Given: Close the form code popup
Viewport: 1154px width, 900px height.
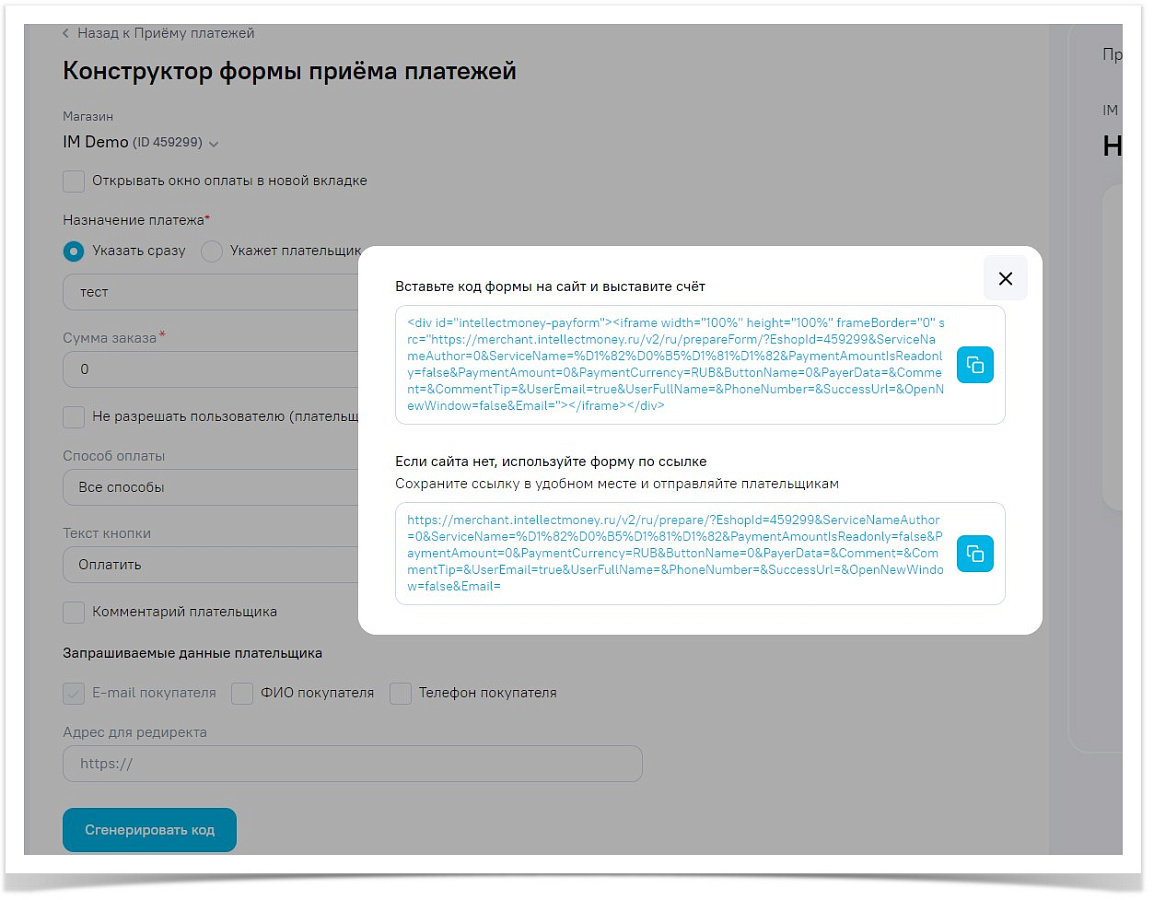Looking at the screenshot, I should tap(1005, 278).
